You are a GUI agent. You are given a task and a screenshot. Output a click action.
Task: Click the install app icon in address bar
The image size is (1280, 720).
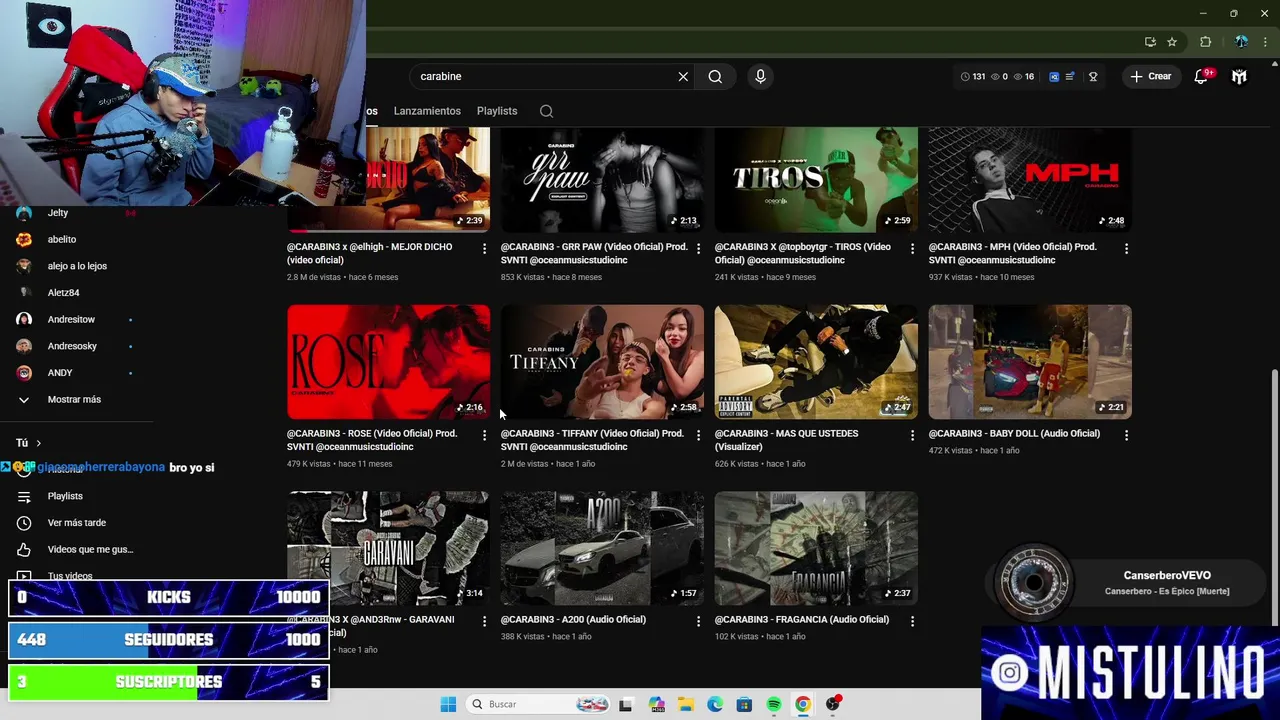tap(1150, 42)
